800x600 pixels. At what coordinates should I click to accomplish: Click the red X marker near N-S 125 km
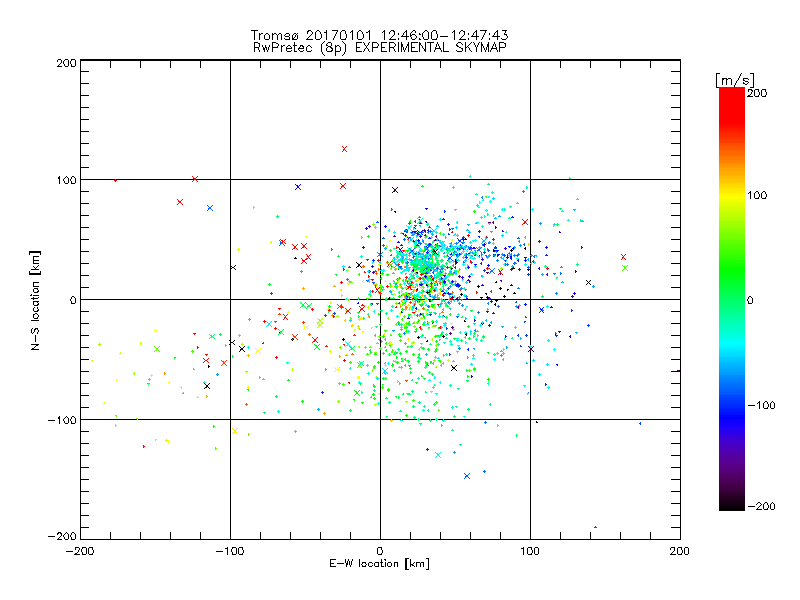(x=344, y=149)
